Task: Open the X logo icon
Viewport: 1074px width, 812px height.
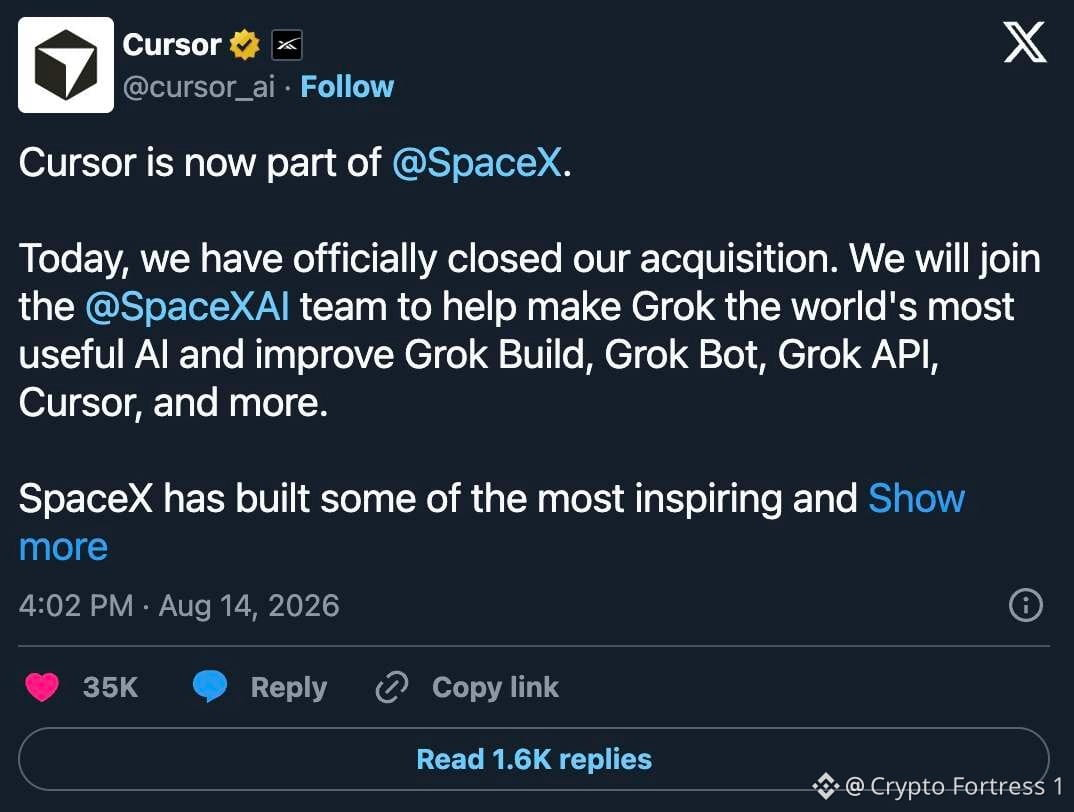Action: point(1025,42)
